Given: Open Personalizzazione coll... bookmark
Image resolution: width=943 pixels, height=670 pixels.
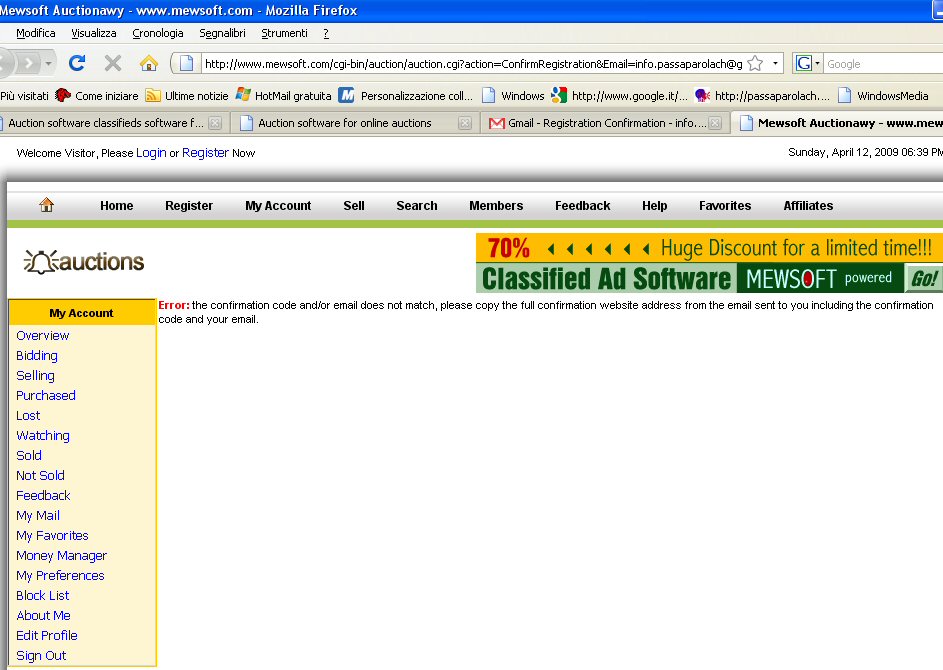Looking at the screenshot, I should pyautogui.click(x=406, y=96).
